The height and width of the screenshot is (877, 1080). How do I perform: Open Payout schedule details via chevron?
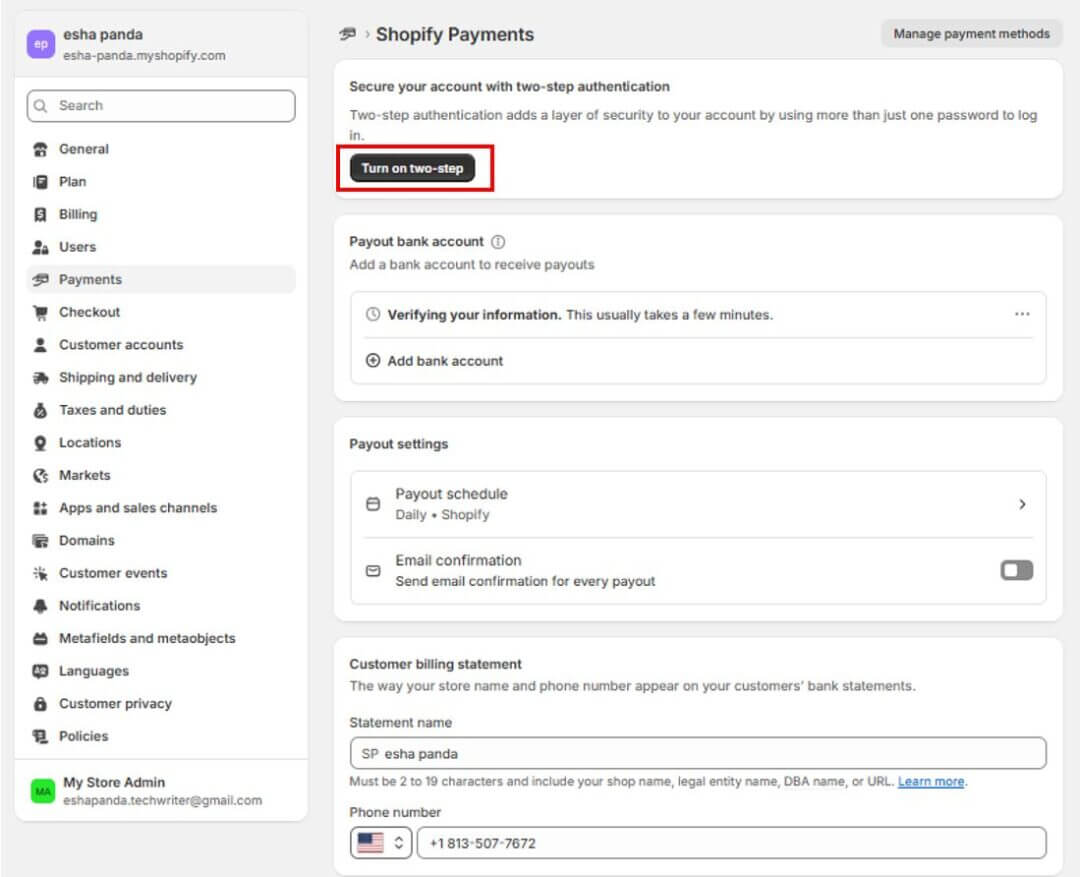[1022, 505]
